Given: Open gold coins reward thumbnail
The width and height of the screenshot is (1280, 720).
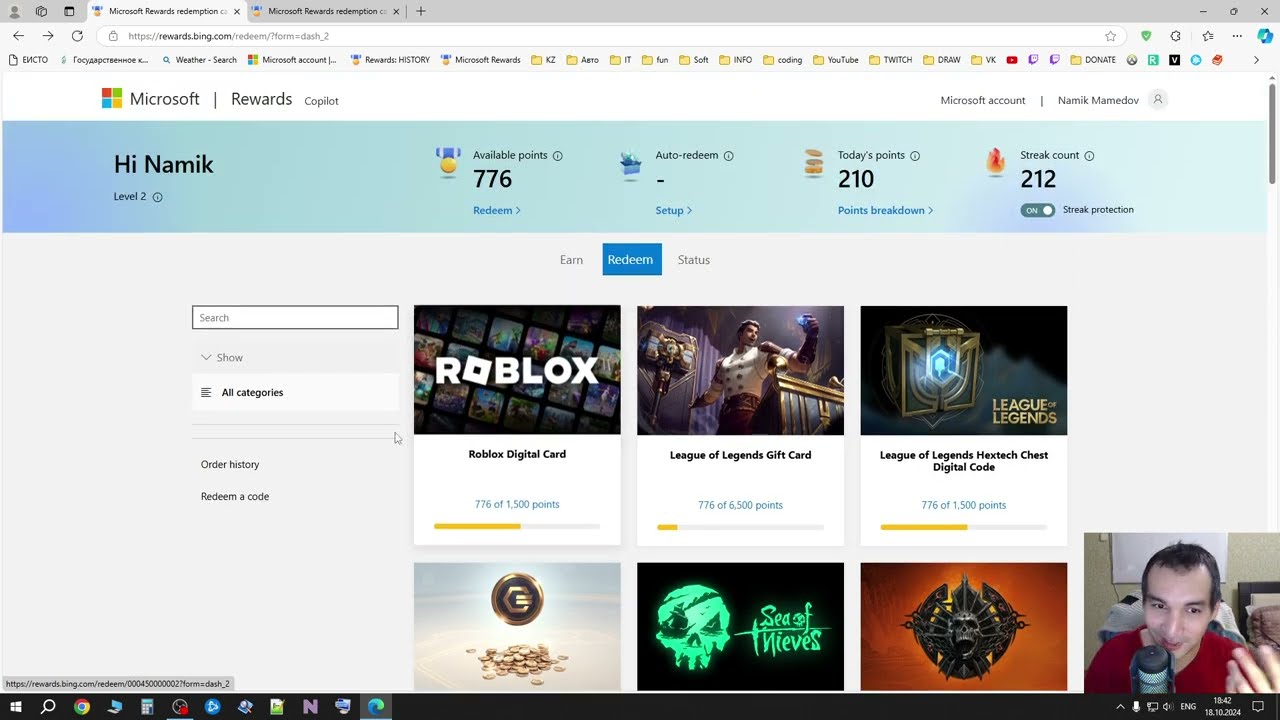Looking at the screenshot, I should pyautogui.click(x=517, y=627).
